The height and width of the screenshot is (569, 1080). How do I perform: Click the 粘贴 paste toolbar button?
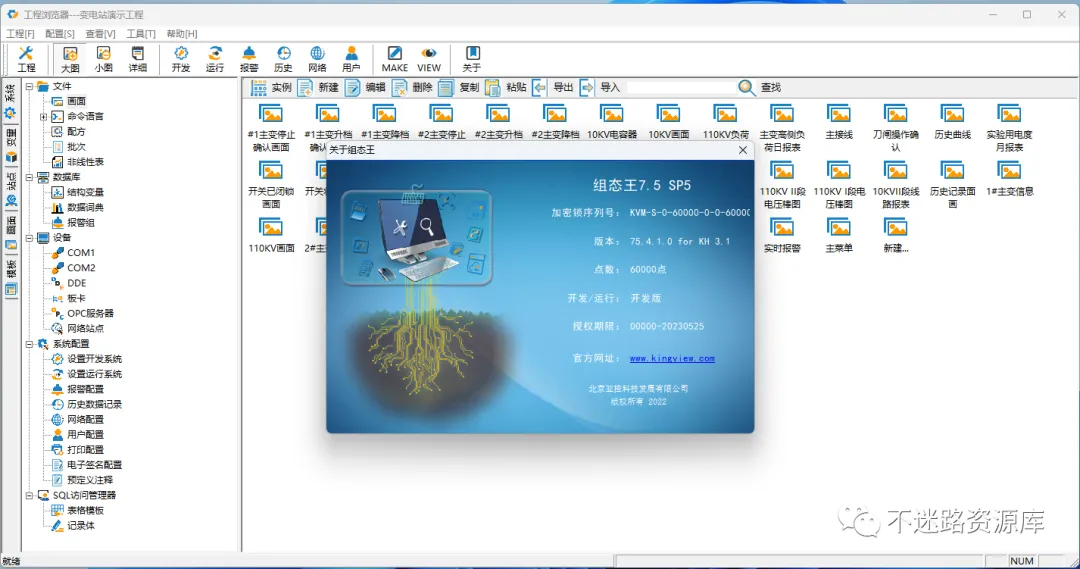point(506,87)
